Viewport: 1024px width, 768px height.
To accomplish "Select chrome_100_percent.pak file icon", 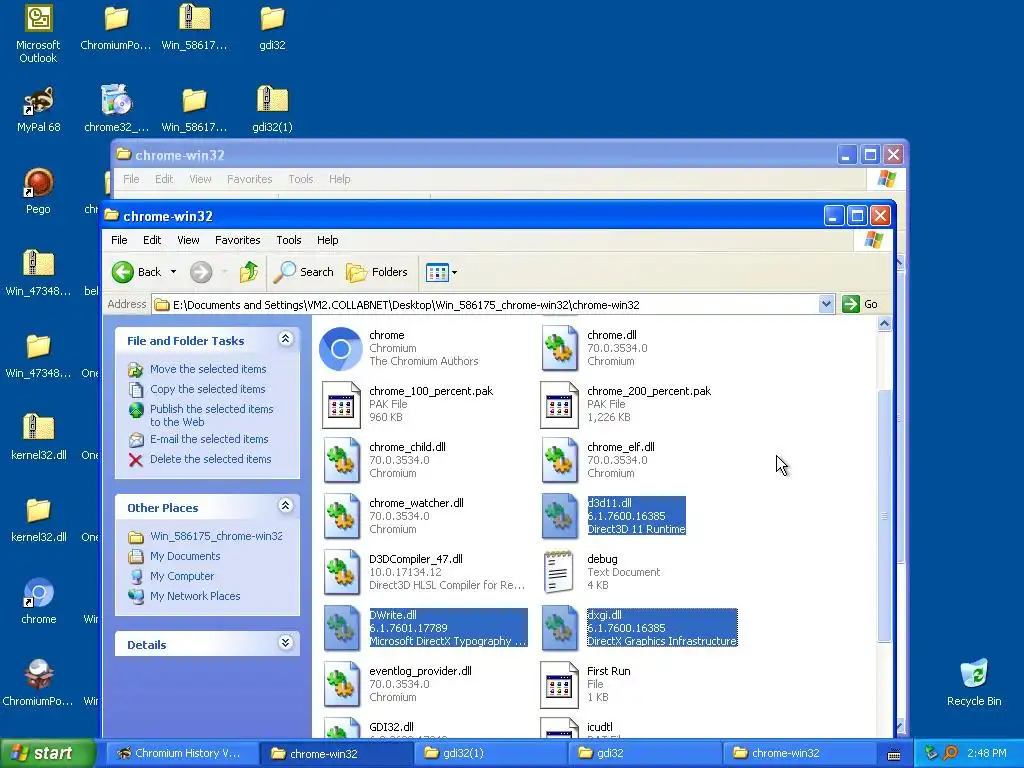I will click(x=341, y=405).
